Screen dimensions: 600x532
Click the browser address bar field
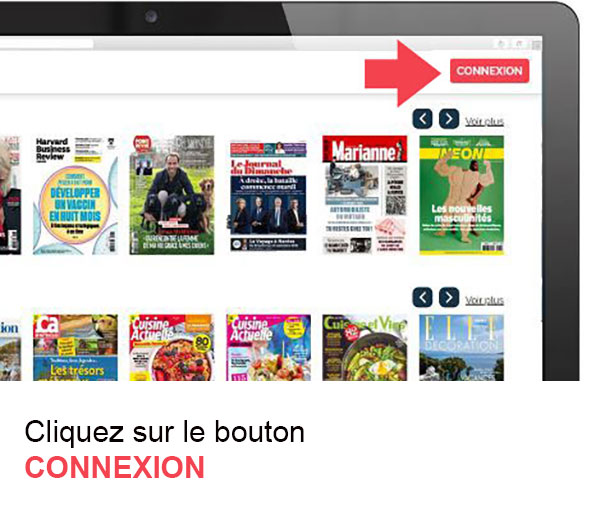47,44
